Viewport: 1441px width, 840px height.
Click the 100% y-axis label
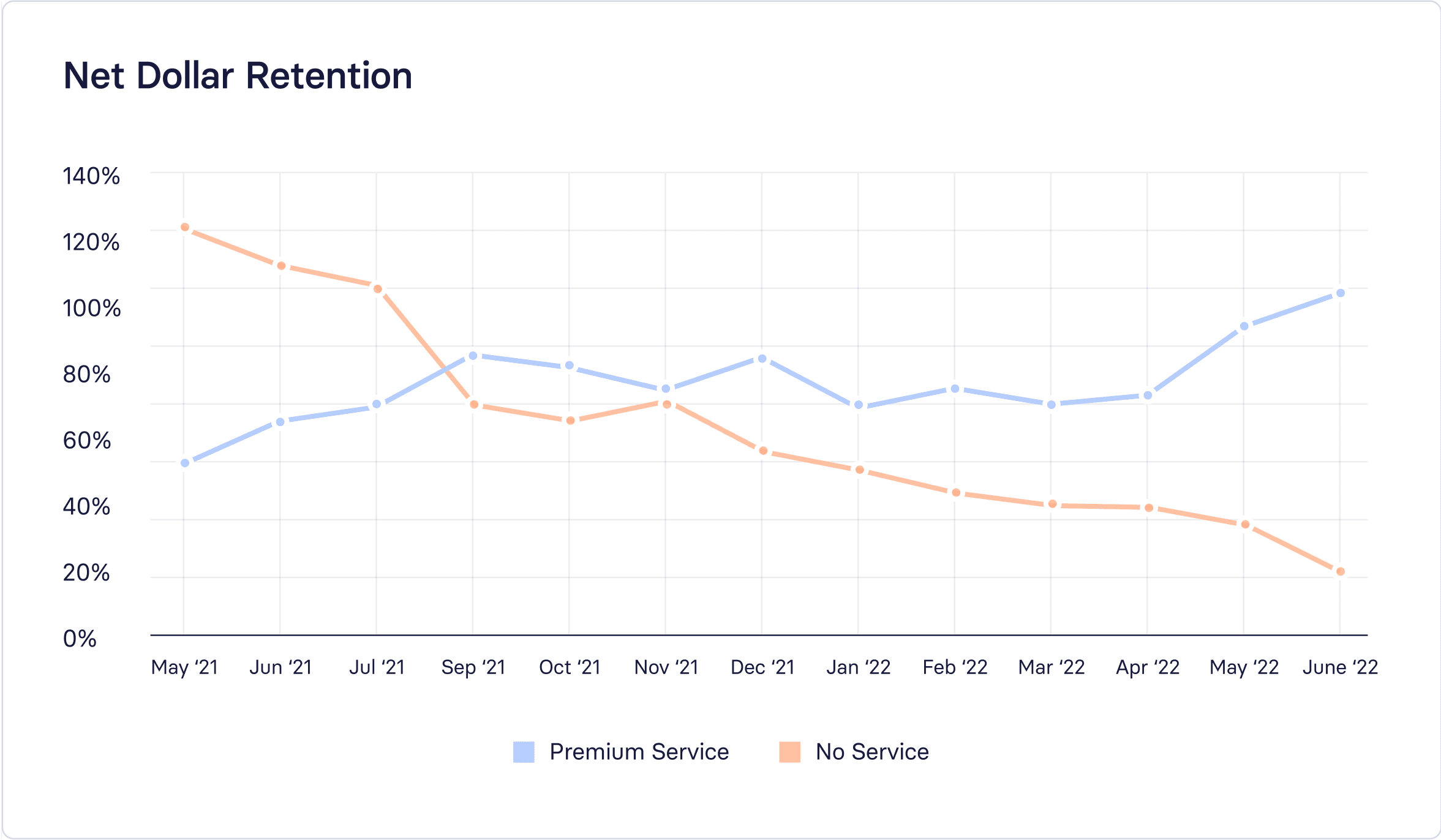pos(92,308)
